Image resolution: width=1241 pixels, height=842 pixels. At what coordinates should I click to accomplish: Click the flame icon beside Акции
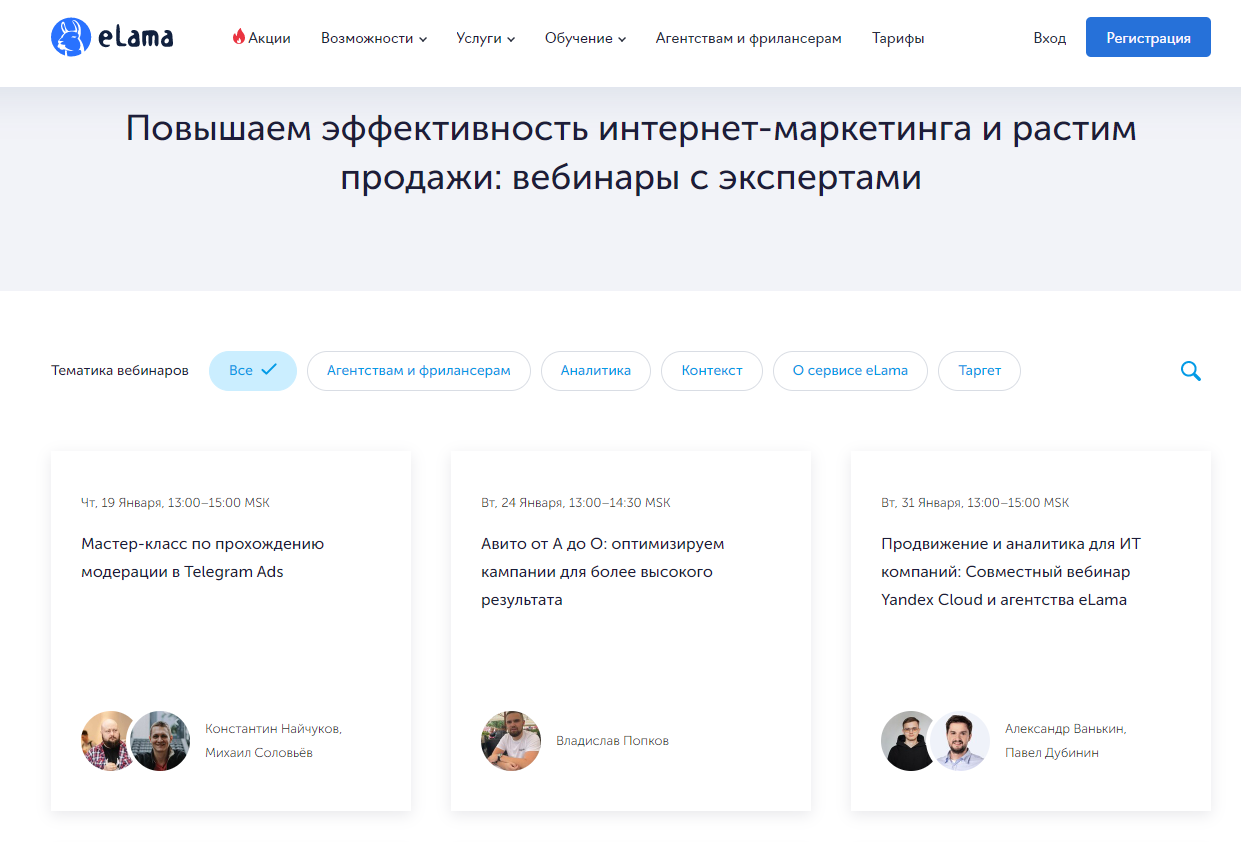(238, 37)
